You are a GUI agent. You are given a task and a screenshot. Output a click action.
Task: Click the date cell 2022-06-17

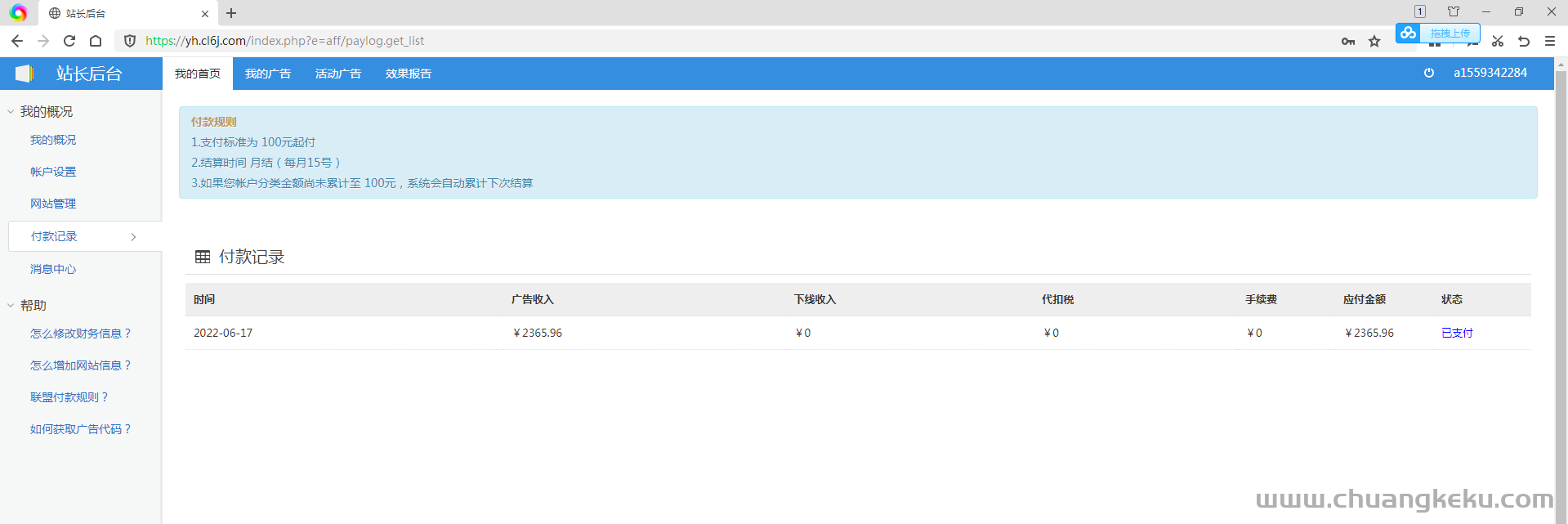(223, 333)
